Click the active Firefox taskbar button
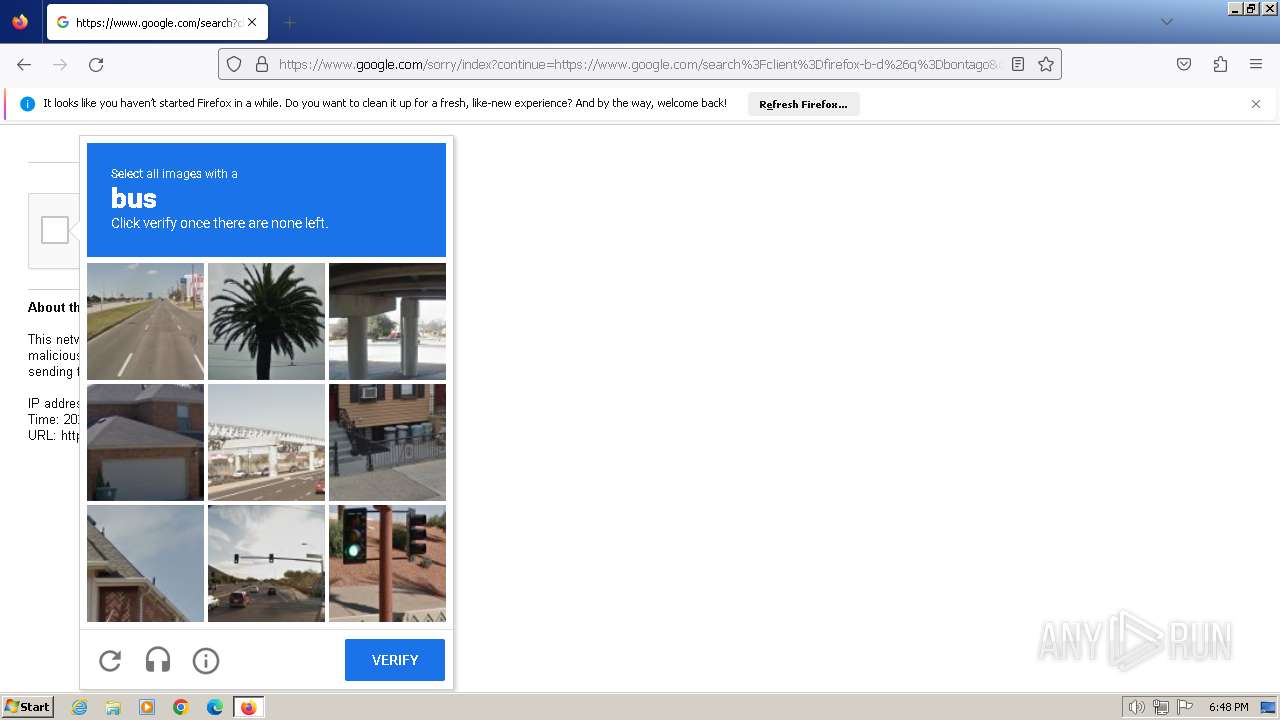Image resolution: width=1280 pixels, height=720 pixels. pos(249,707)
